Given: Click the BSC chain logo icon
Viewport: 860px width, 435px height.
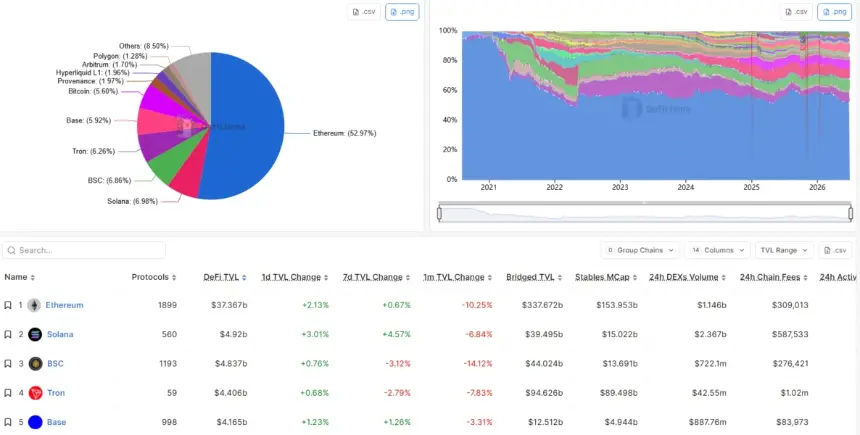Looking at the screenshot, I should click(x=35, y=364).
